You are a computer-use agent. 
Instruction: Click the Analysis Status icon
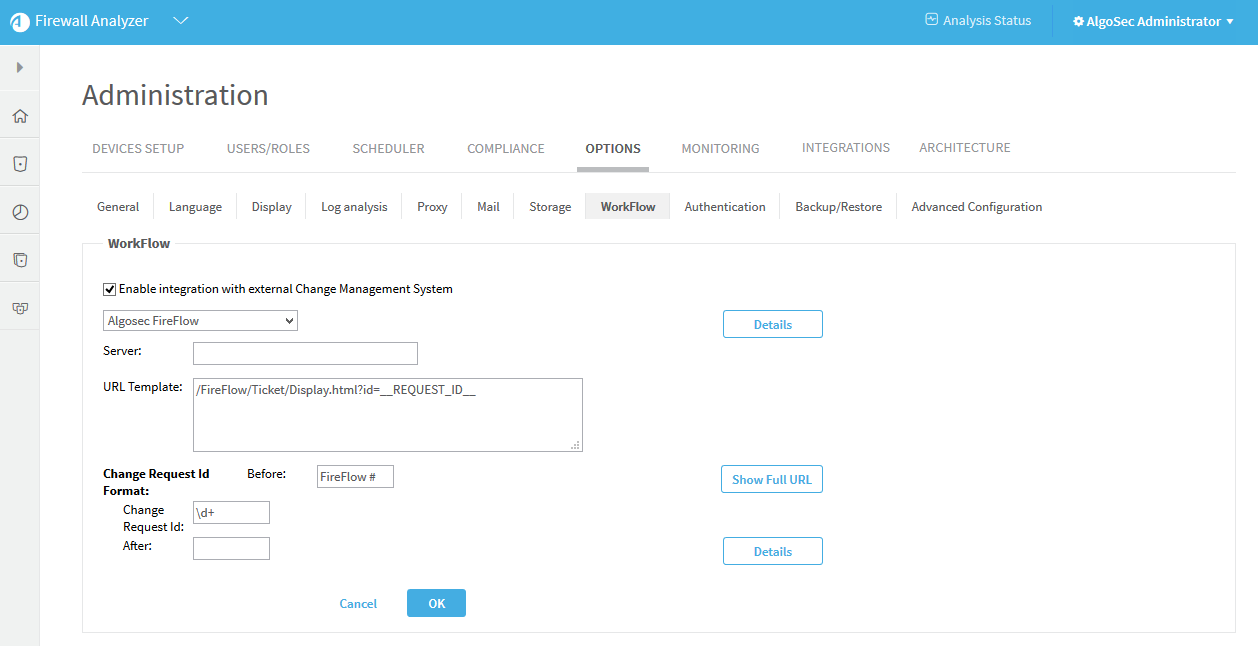pos(932,20)
